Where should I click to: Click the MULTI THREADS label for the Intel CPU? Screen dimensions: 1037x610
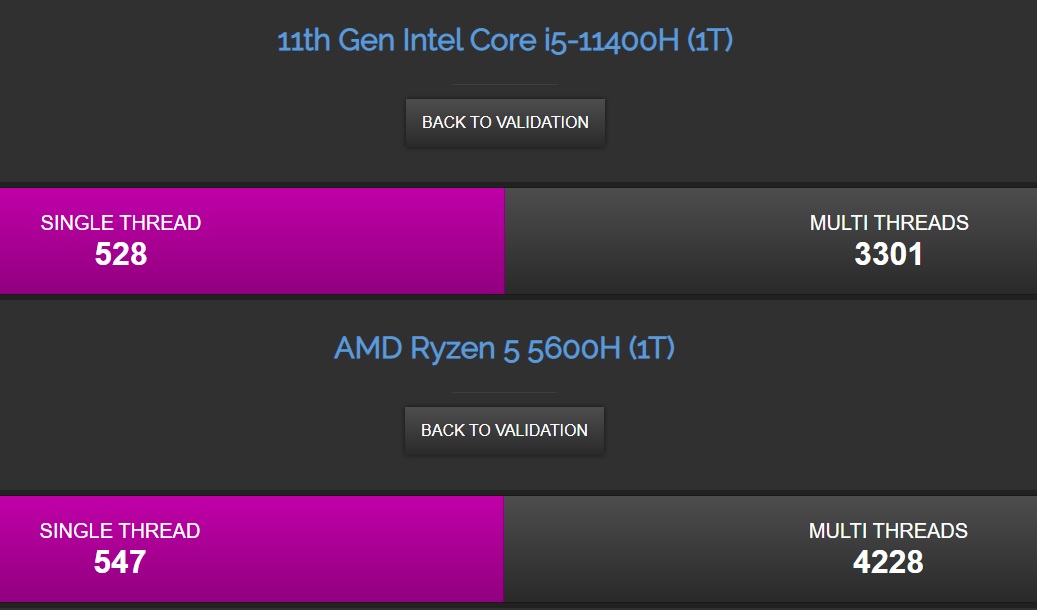[x=890, y=223]
